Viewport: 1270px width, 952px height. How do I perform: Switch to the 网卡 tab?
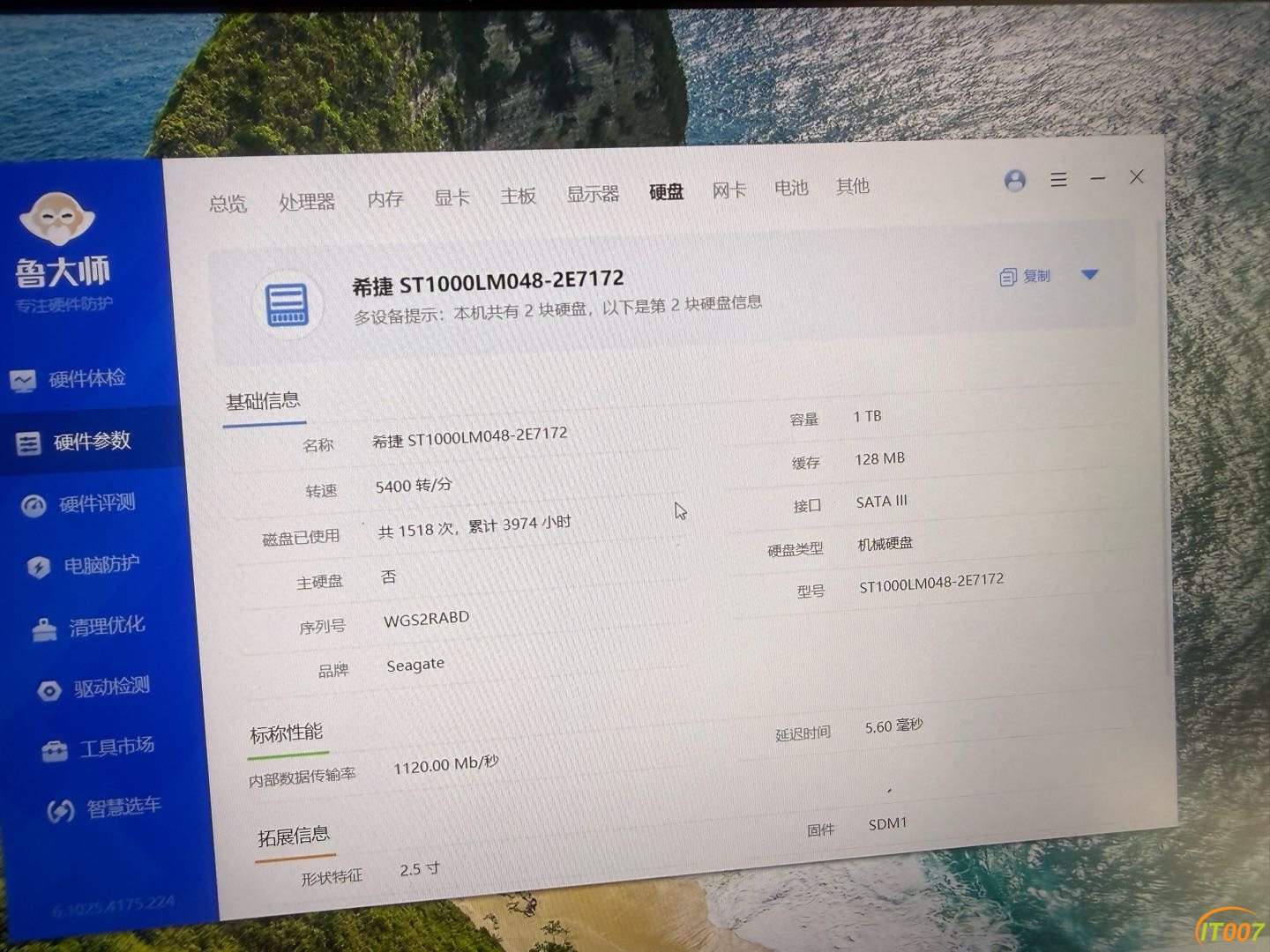729,190
